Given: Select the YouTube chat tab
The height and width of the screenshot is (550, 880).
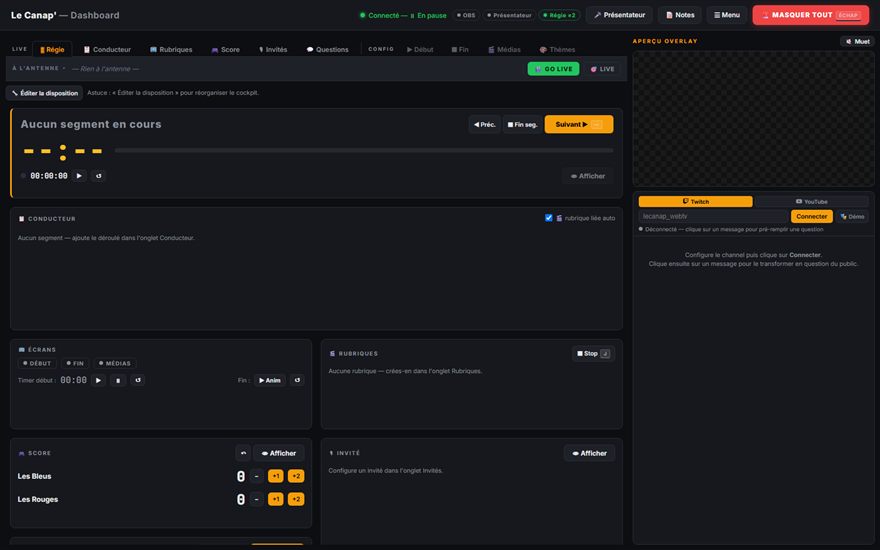Looking at the screenshot, I should (812, 201).
